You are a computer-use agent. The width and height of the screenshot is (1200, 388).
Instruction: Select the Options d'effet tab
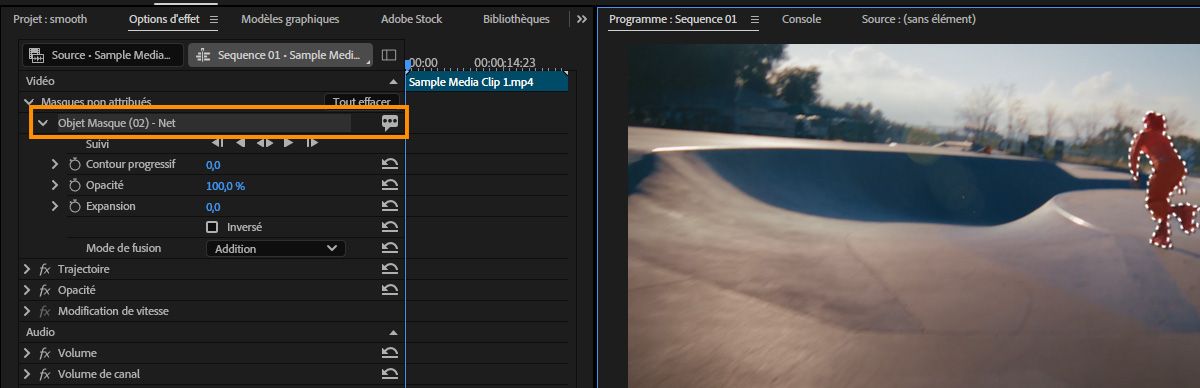tap(165, 19)
